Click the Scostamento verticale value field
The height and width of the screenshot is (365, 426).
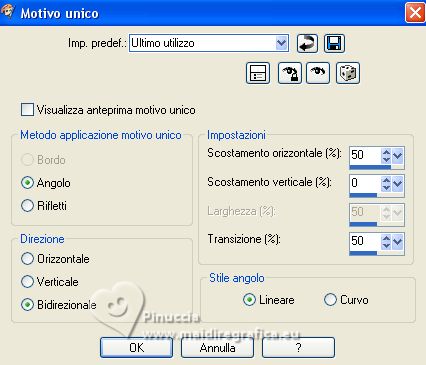365,183
